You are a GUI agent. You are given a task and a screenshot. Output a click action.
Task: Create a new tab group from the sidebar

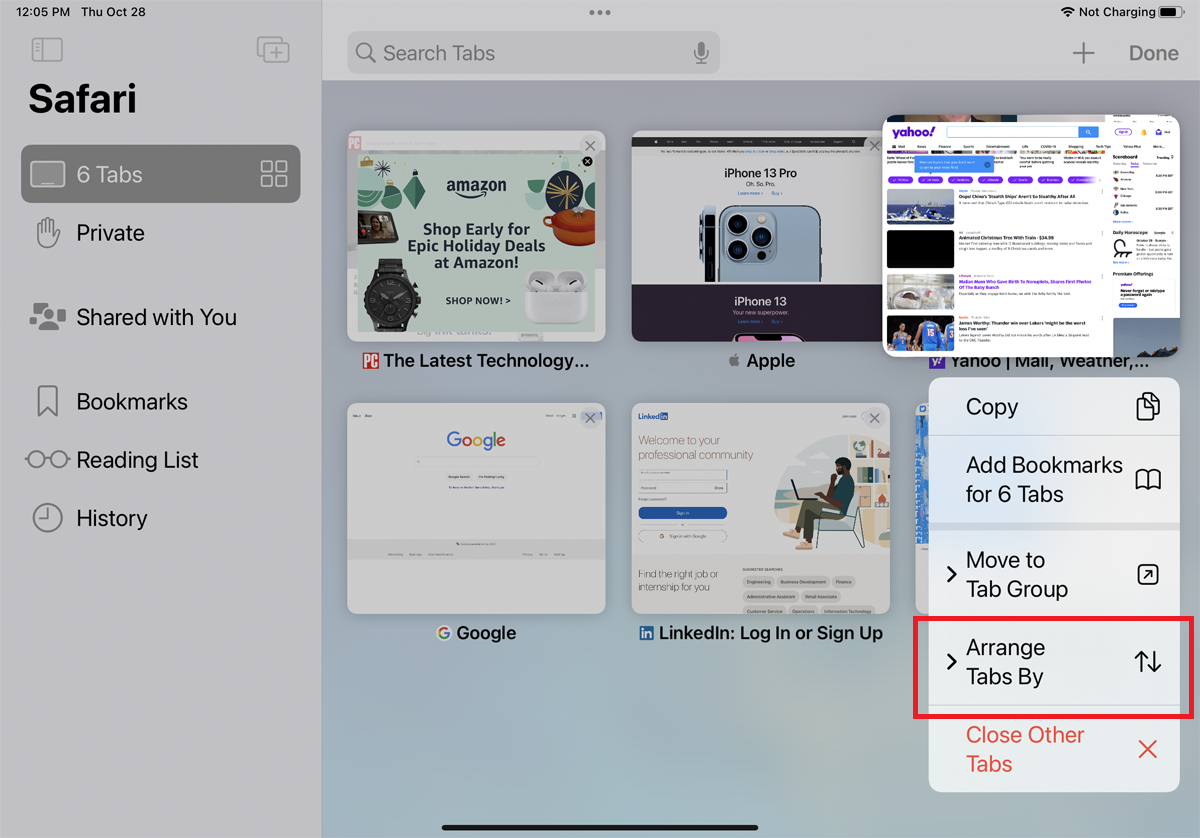tap(273, 50)
